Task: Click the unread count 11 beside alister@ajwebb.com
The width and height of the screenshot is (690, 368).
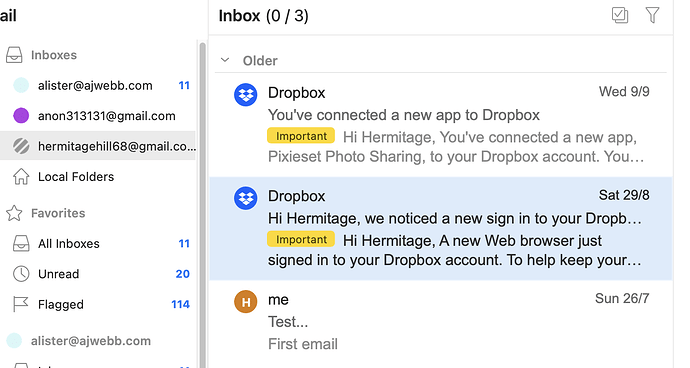Action: pos(184,85)
